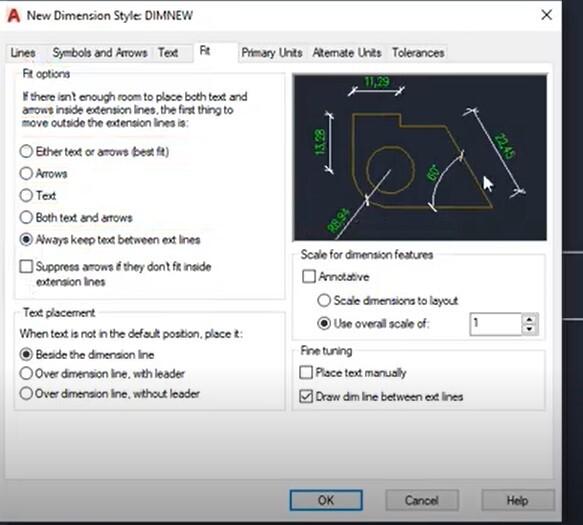The image size is (583, 525).
Task: Close the New Dimension Style dialog
Action: 546,15
